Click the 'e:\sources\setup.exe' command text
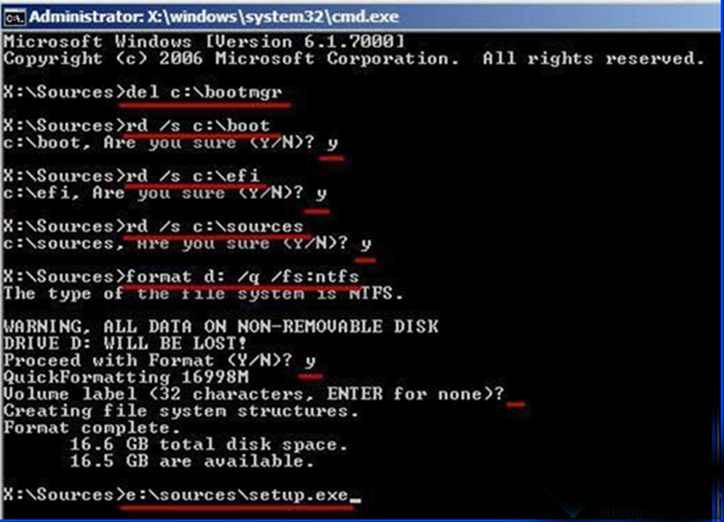Image resolution: width=724 pixels, height=522 pixels. pos(236,495)
